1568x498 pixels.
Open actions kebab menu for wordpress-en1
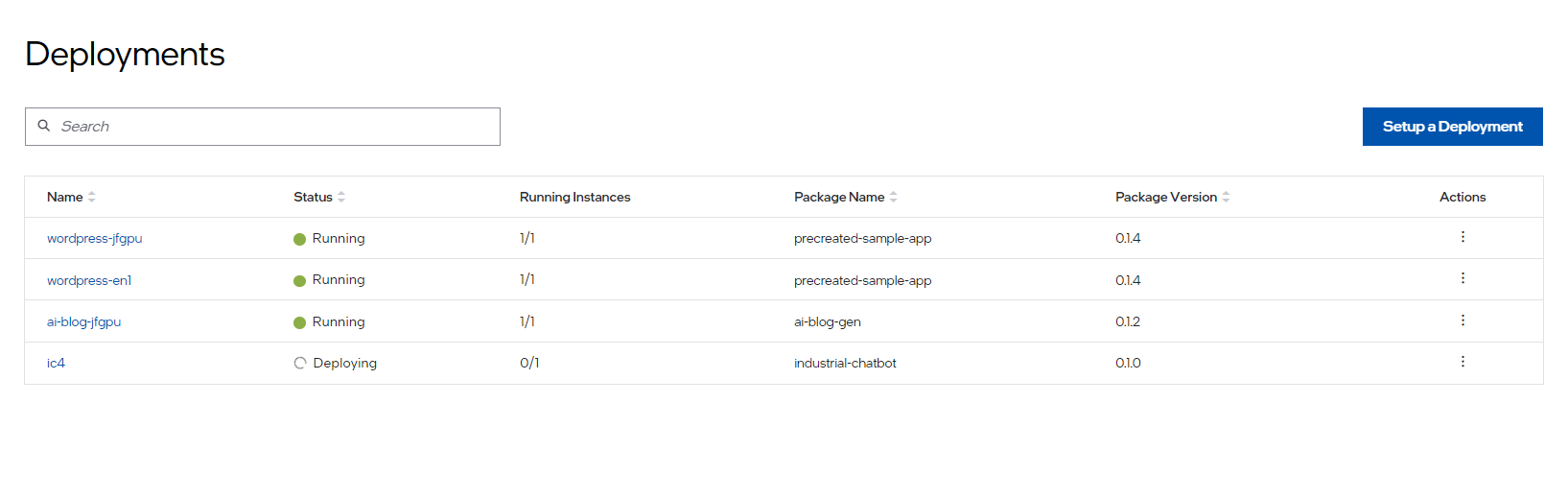point(1463,278)
